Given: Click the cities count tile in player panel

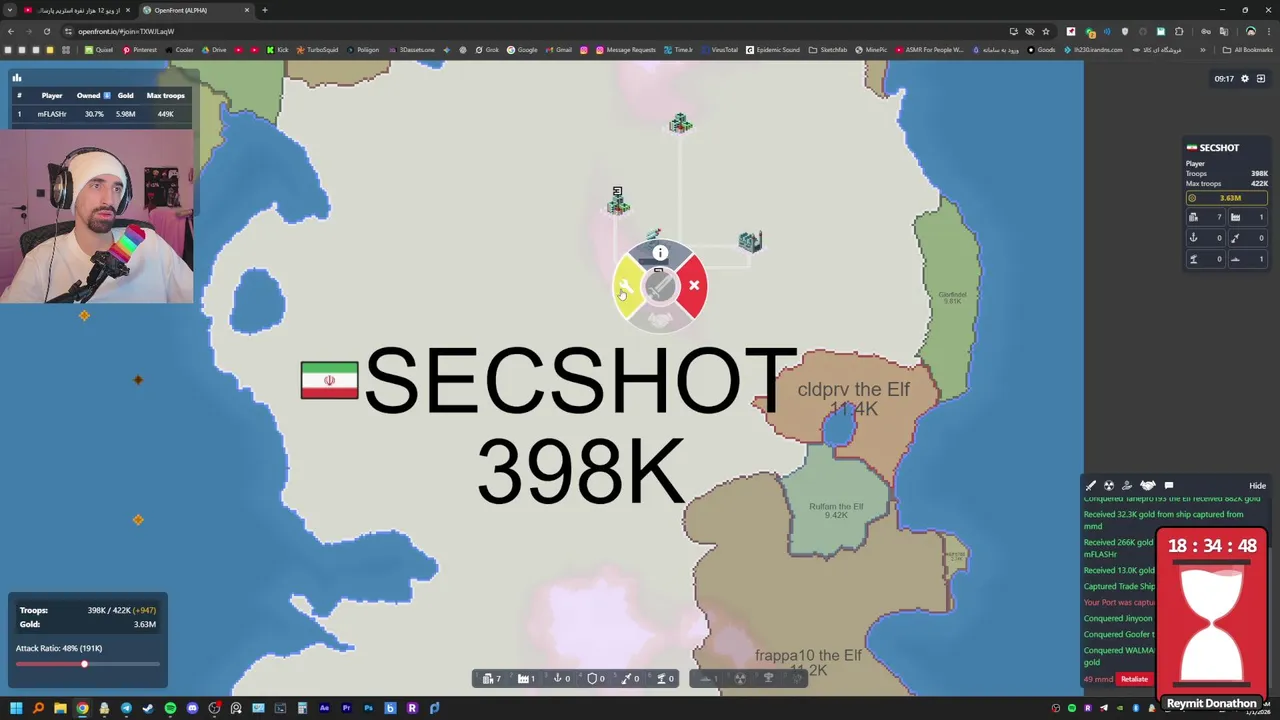Looking at the screenshot, I should coord(1205,217).
